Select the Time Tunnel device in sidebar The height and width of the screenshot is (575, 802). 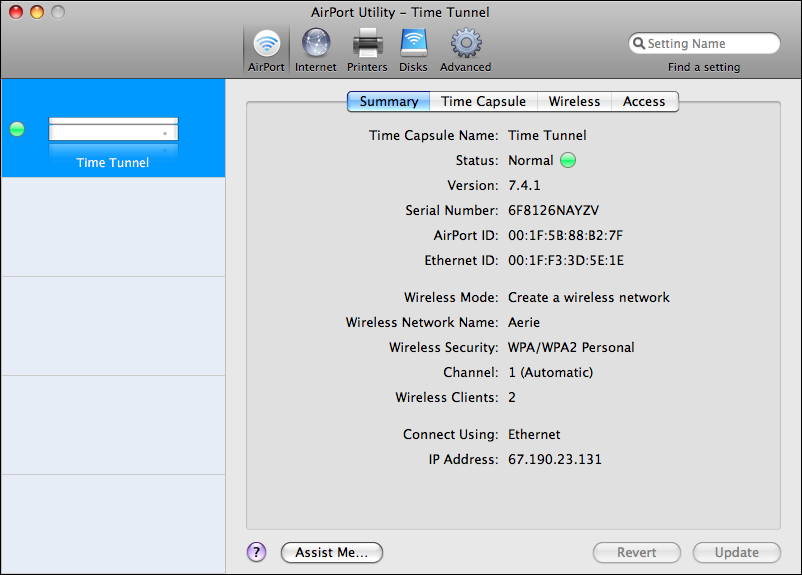point(113,128)
